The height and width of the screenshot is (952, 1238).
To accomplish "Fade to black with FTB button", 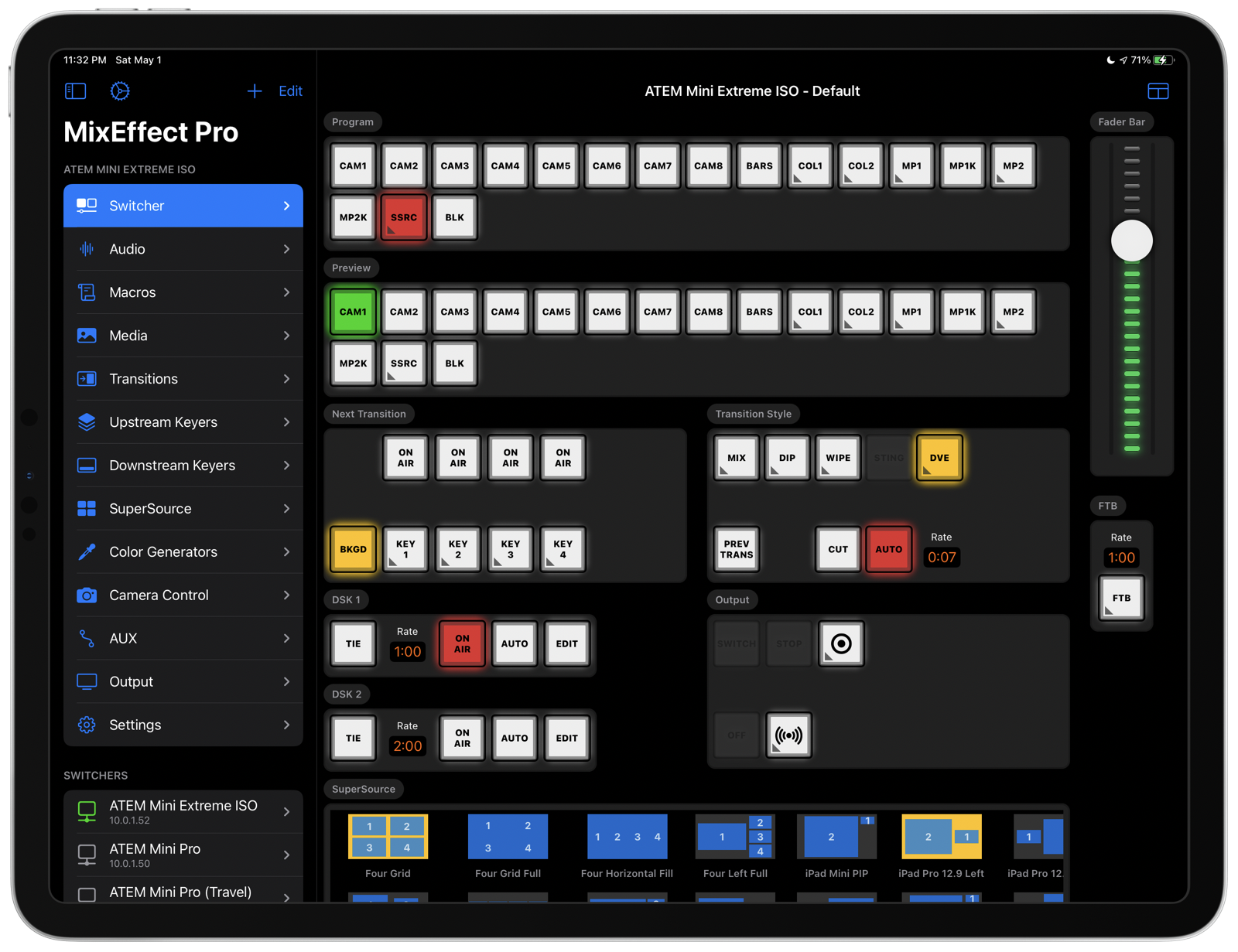I will [1121, 598].
